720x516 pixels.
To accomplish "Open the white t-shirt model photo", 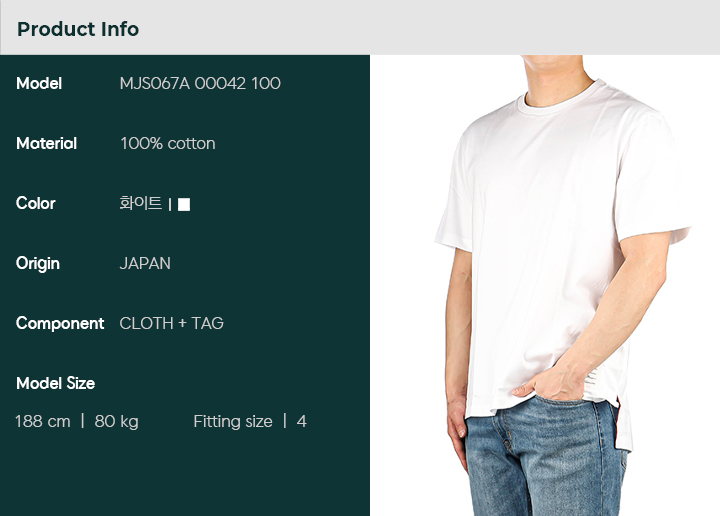I will pyautogui.click(x=545, y=285).
